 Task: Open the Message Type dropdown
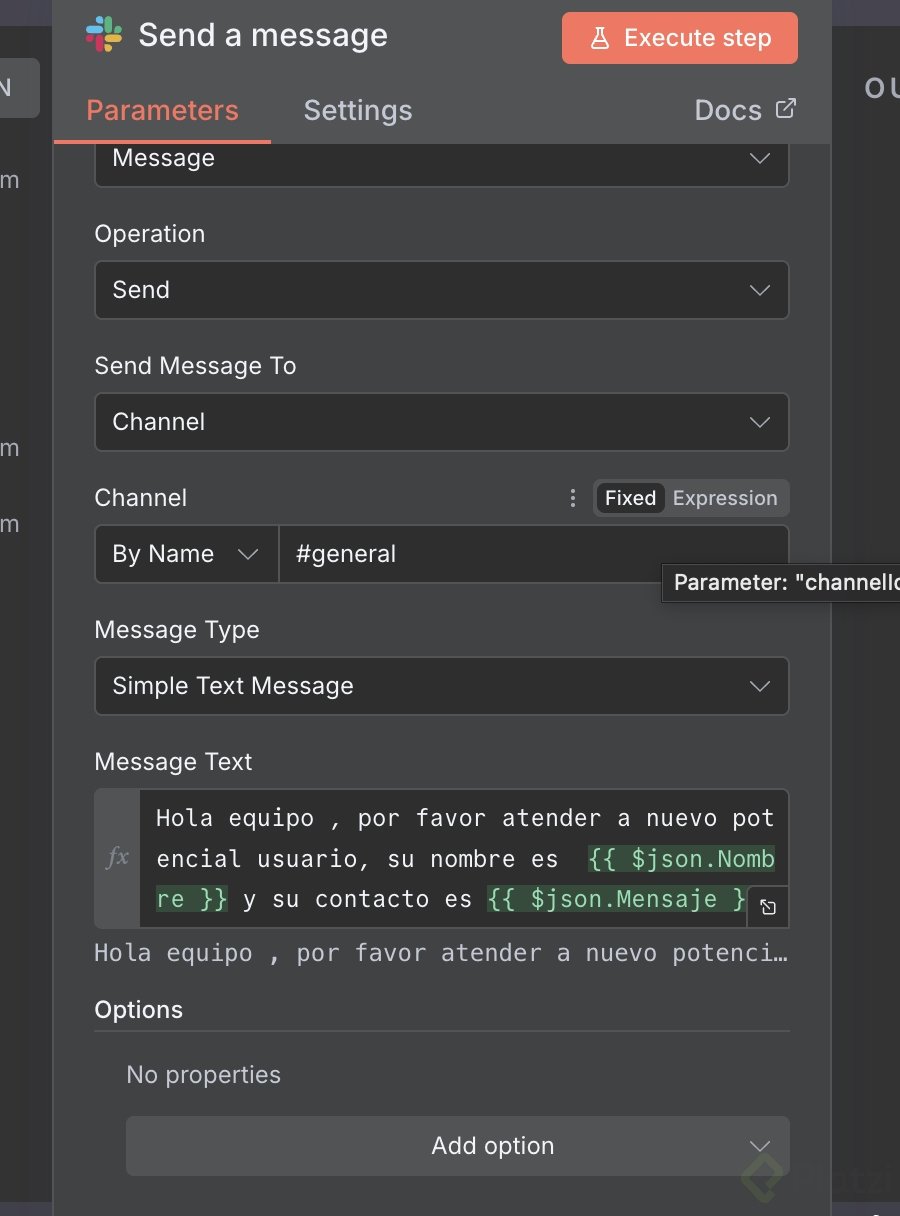coord(441,686)
